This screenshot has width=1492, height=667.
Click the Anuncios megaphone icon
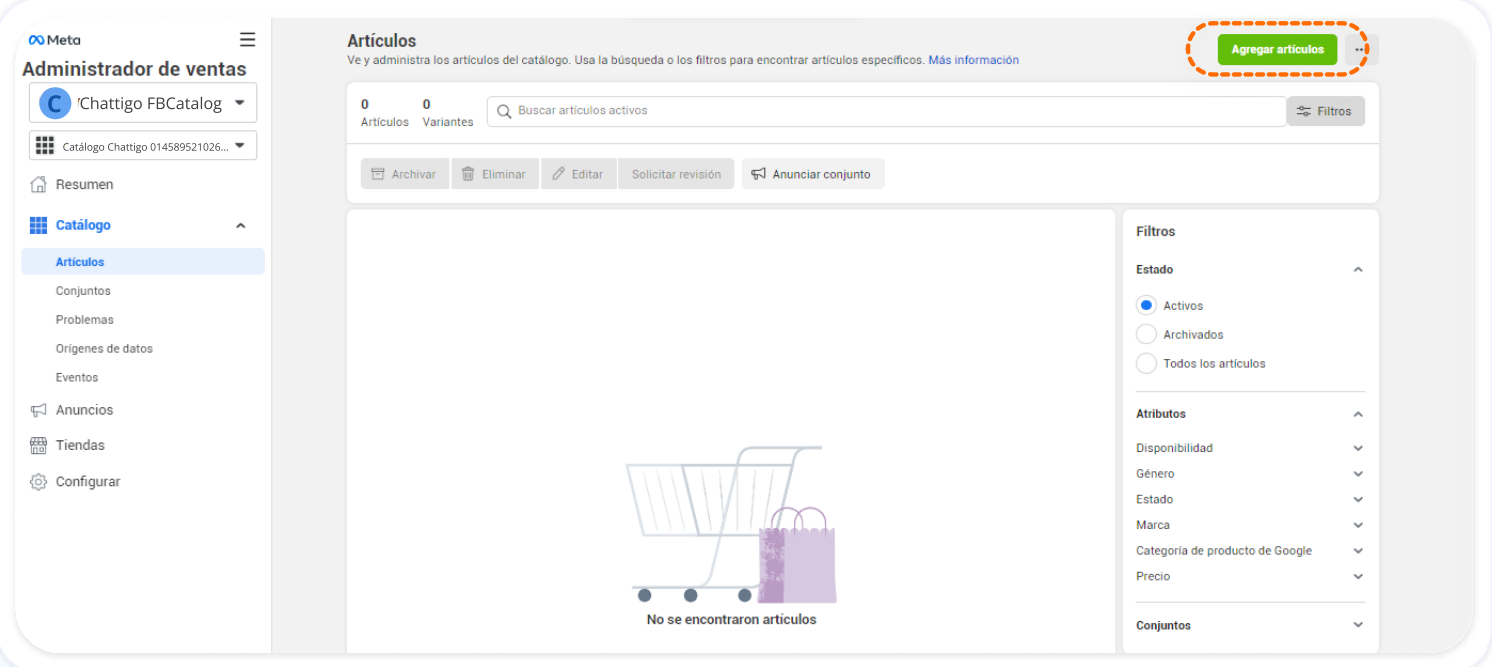[x=39, y=410]
